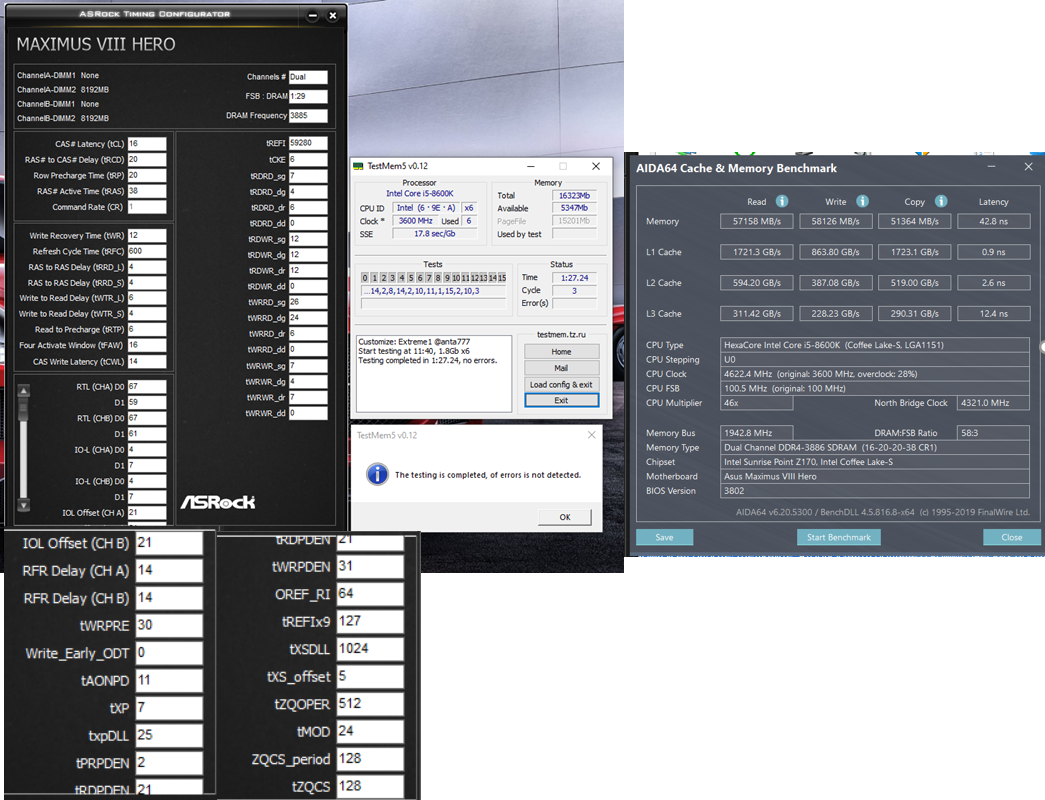Click the Memory Copy value 51364 MB/s
The height and width of the screenshot is (800, 1045).
914,221
